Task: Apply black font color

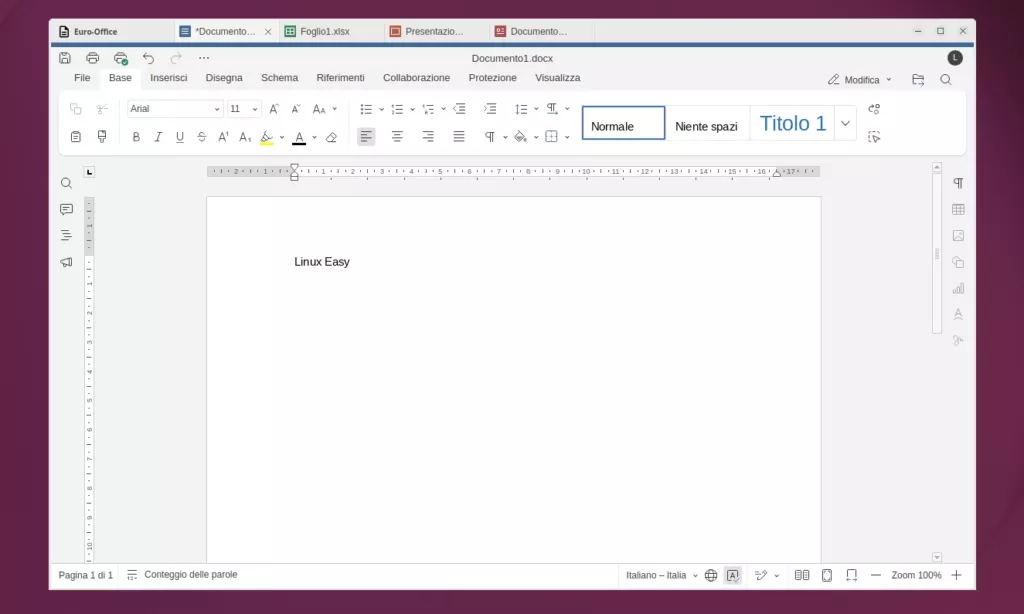Action: click(299, 137)
